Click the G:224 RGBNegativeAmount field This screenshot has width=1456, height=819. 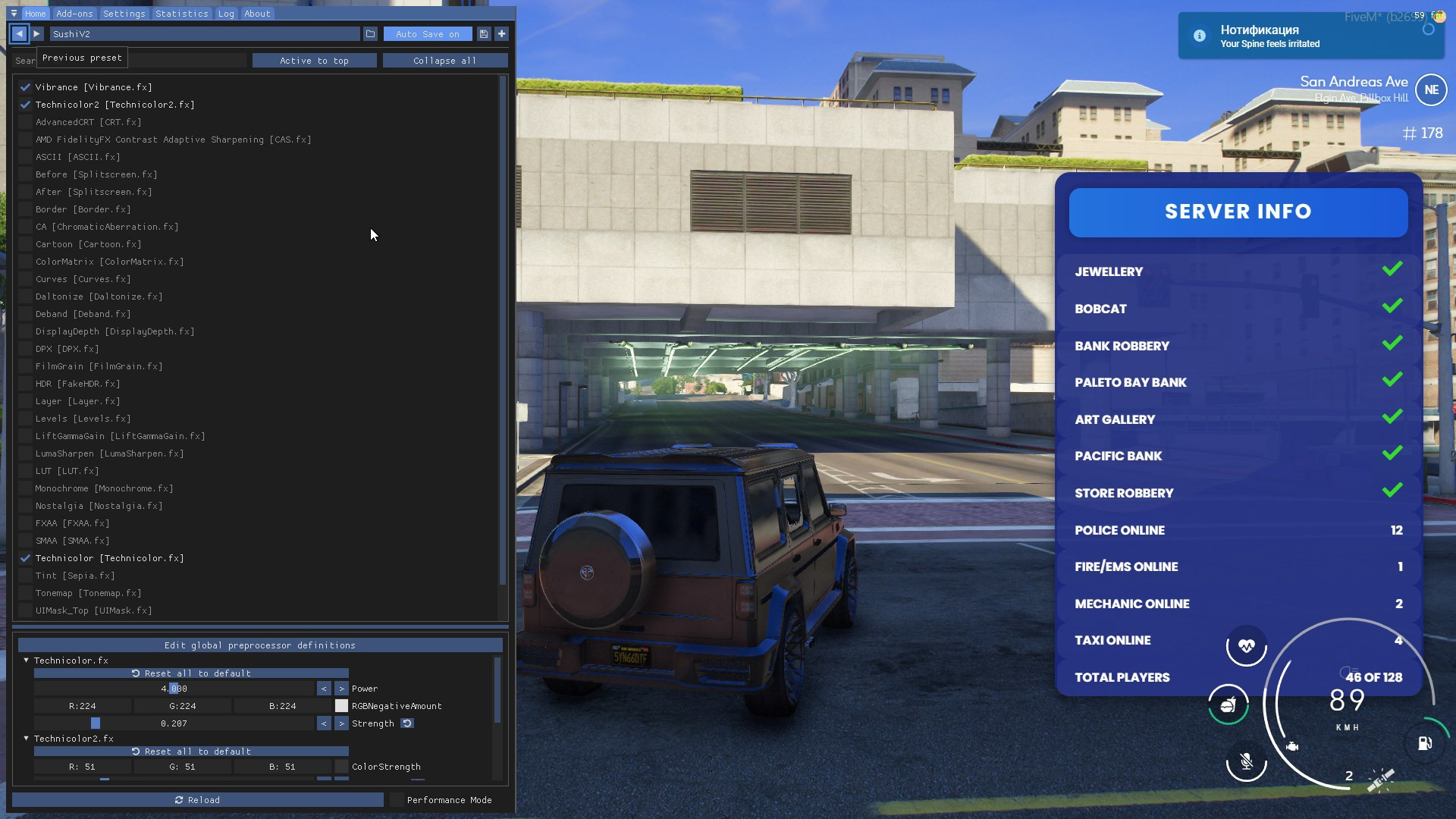coord(182,706)
